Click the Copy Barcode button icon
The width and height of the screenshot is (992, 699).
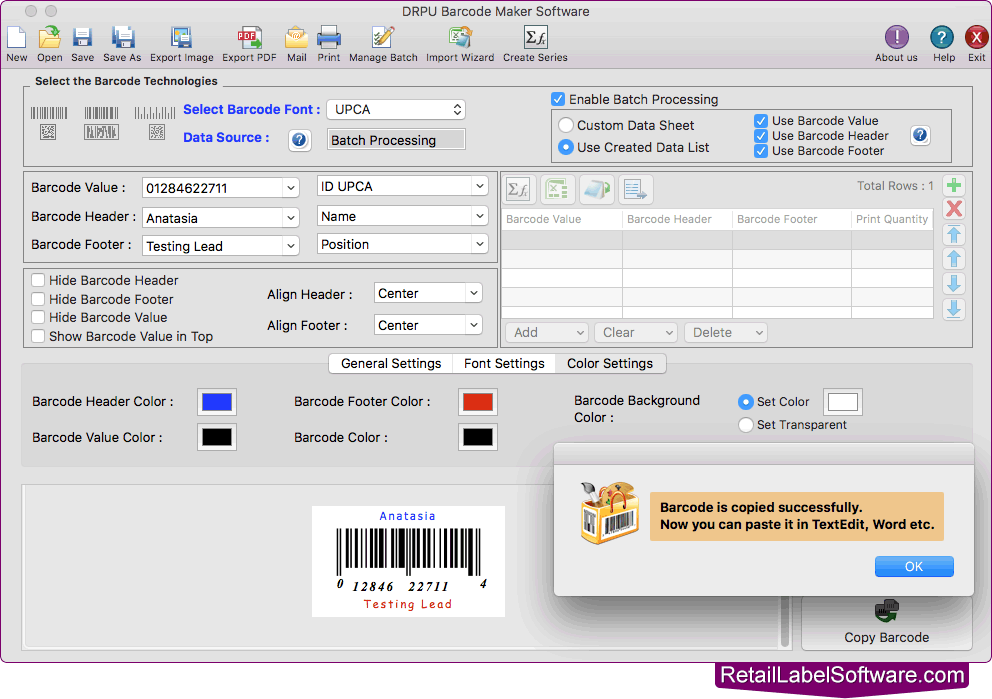(886, 611)
